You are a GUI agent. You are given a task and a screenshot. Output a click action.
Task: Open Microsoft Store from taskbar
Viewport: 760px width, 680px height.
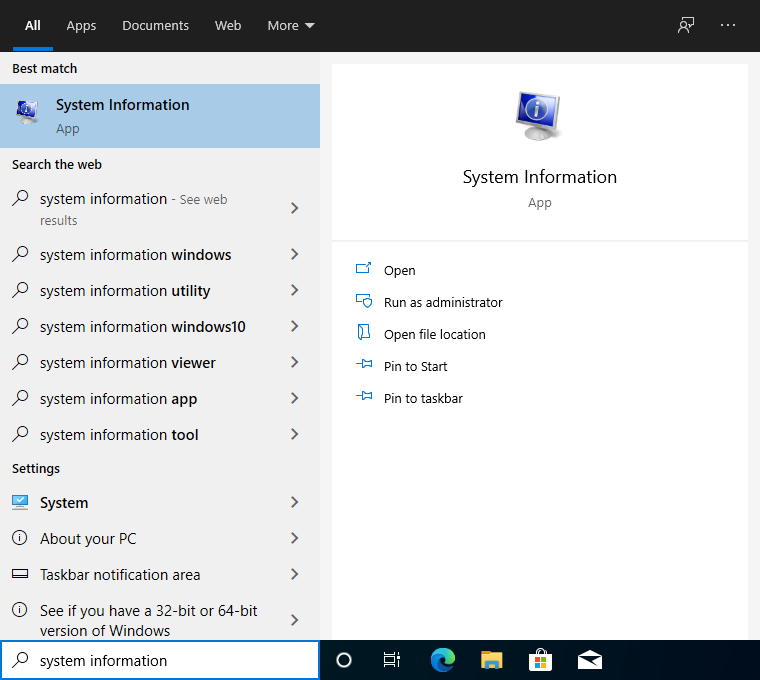540,660
